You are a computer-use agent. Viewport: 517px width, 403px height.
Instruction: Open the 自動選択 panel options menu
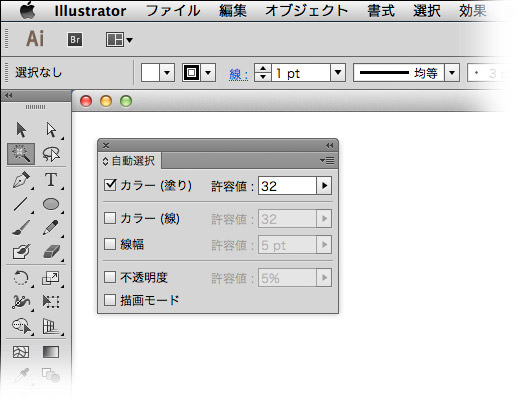point(327,161)
